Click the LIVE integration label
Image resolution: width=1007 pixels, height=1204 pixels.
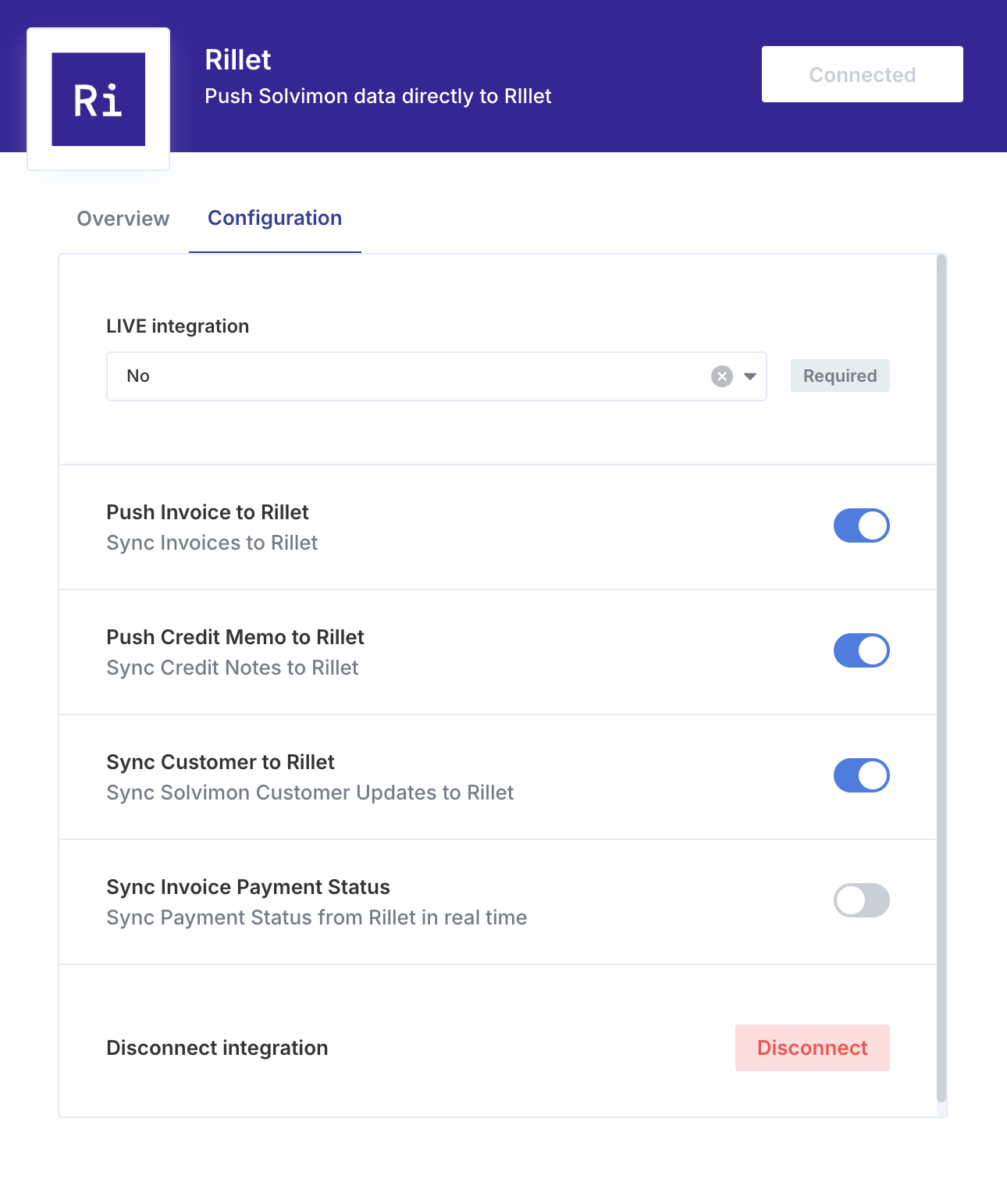tap(178, 326)
